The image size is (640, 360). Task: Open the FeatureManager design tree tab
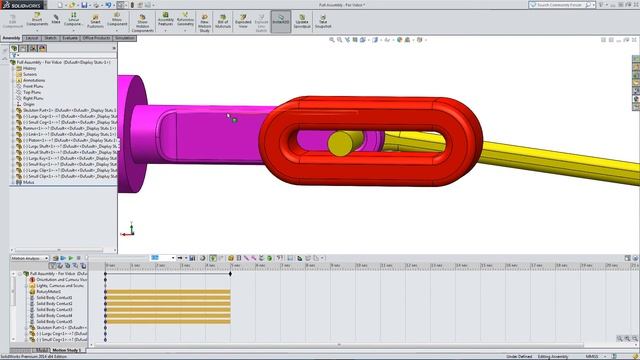tap(14, 48)
